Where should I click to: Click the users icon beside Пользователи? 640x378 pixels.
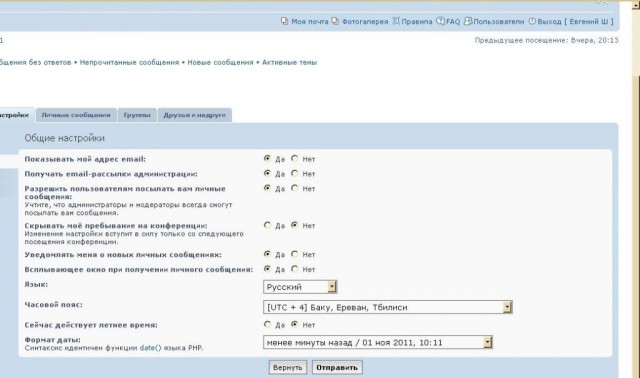pos(468,21)
